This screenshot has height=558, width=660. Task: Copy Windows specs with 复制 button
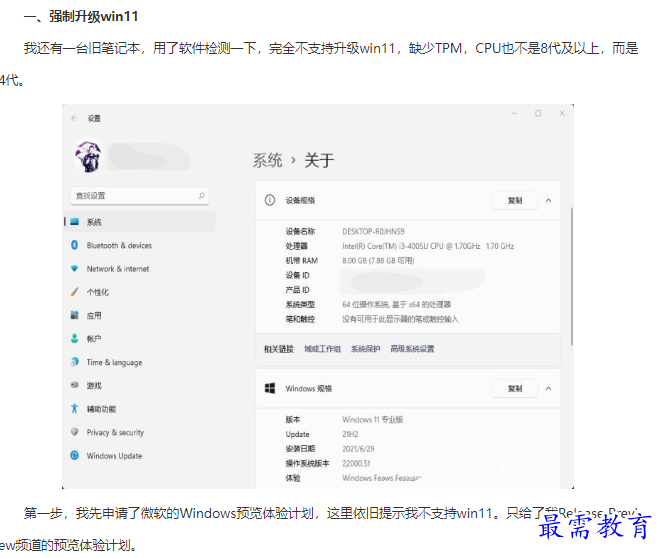tap(515, 388)
